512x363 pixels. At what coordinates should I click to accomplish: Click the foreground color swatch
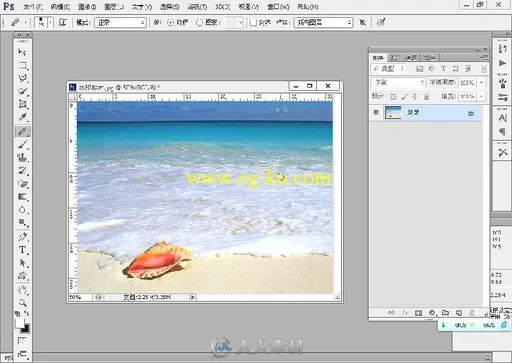click(20, 323)
